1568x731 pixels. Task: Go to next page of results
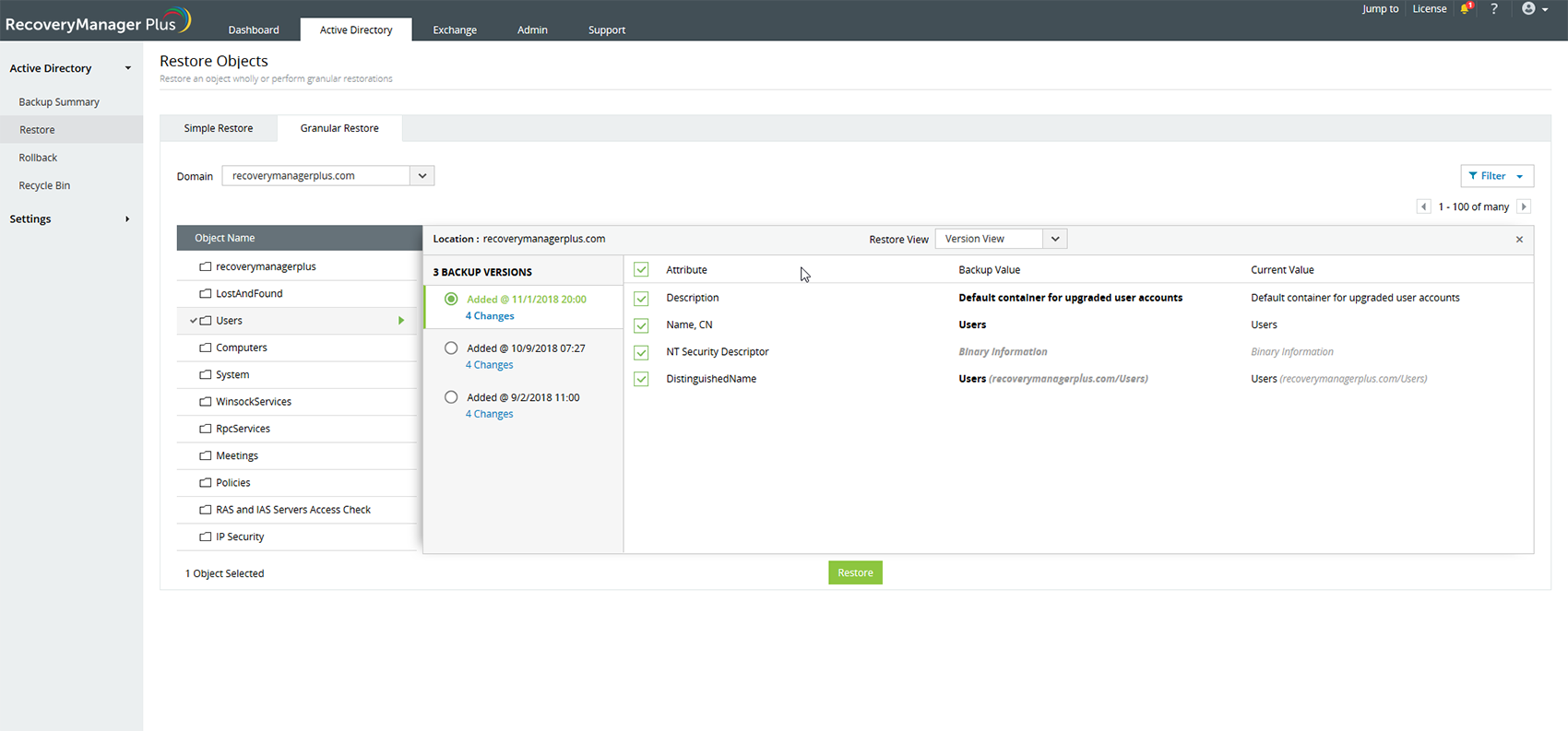1524,206
